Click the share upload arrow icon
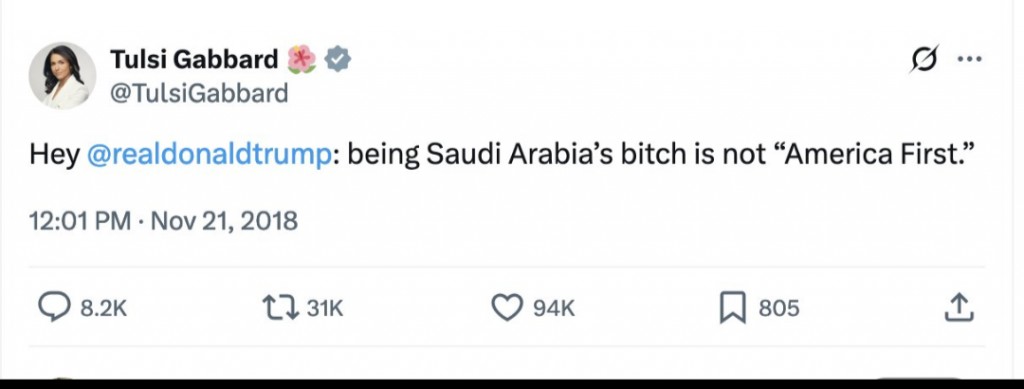Image resolution: width=1024 pixels, height=389 pixels. point(959,307)
